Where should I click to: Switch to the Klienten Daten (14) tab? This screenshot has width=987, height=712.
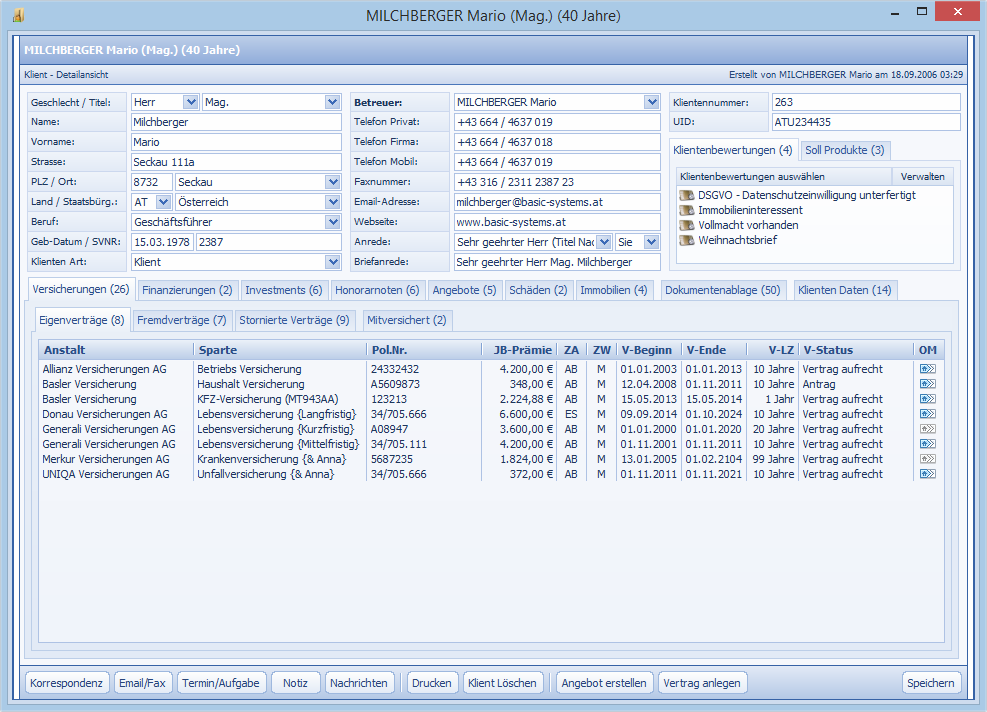845,290
